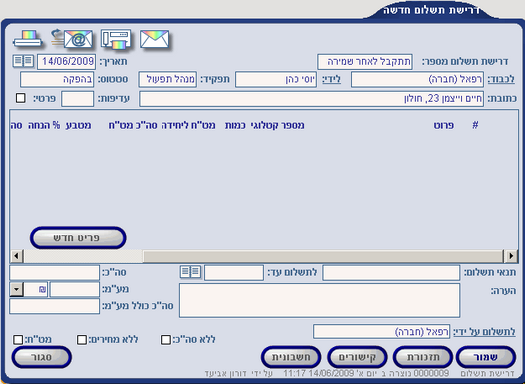Open the לידי link
The image size is (525, 384).
331,79
